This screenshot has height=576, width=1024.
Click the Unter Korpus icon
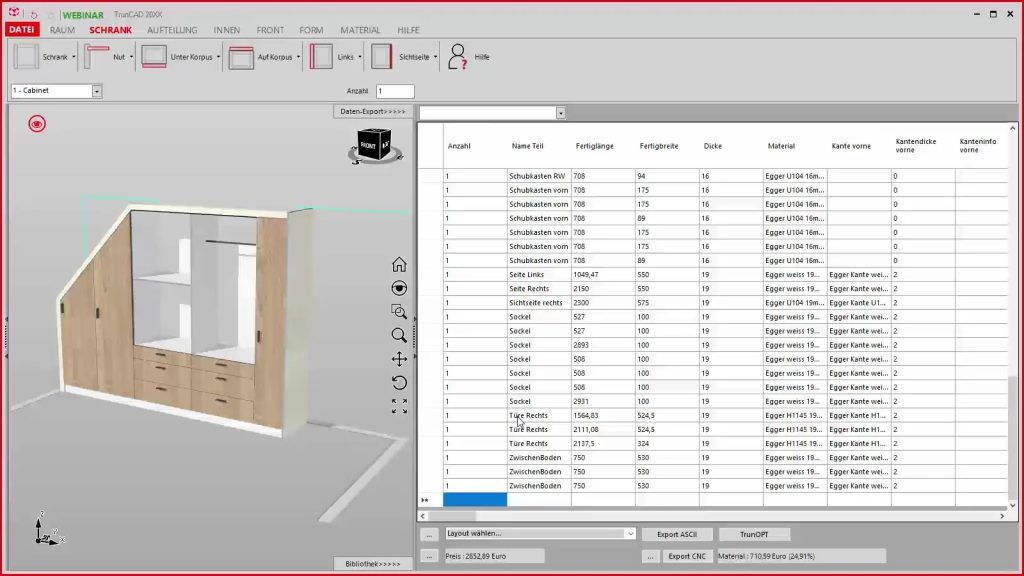click(154, 57)
